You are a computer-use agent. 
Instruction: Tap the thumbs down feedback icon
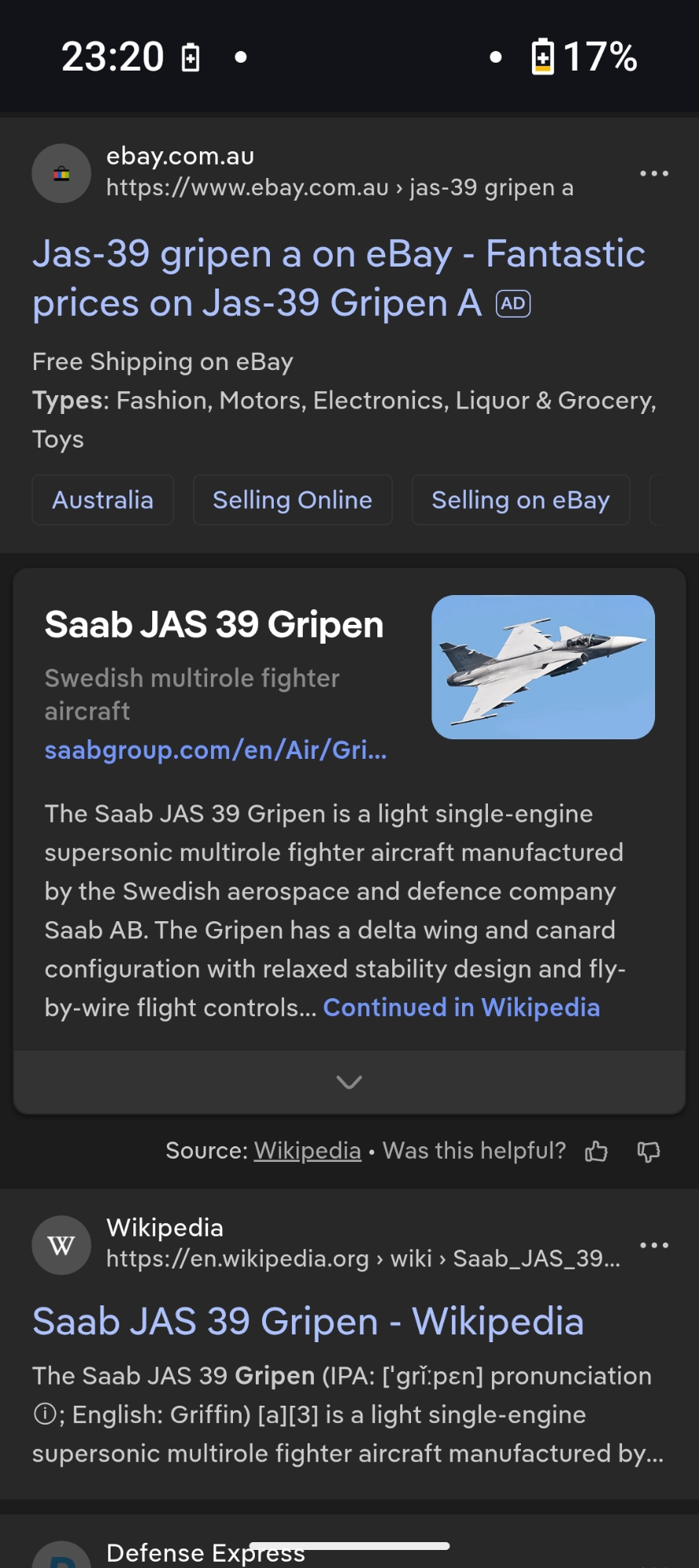tap(649, 1151)
